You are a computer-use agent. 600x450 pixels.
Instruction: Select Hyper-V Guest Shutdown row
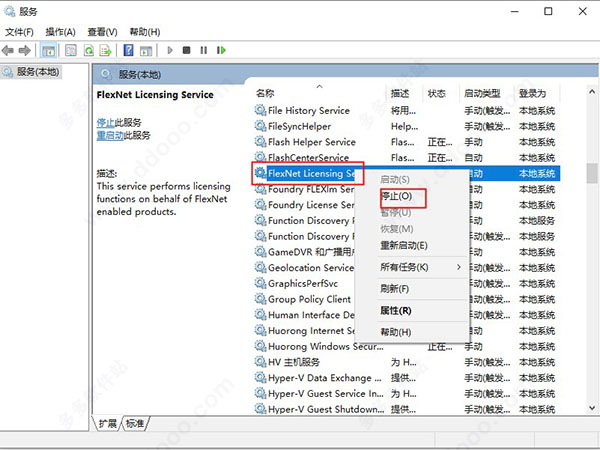point(406,409)
